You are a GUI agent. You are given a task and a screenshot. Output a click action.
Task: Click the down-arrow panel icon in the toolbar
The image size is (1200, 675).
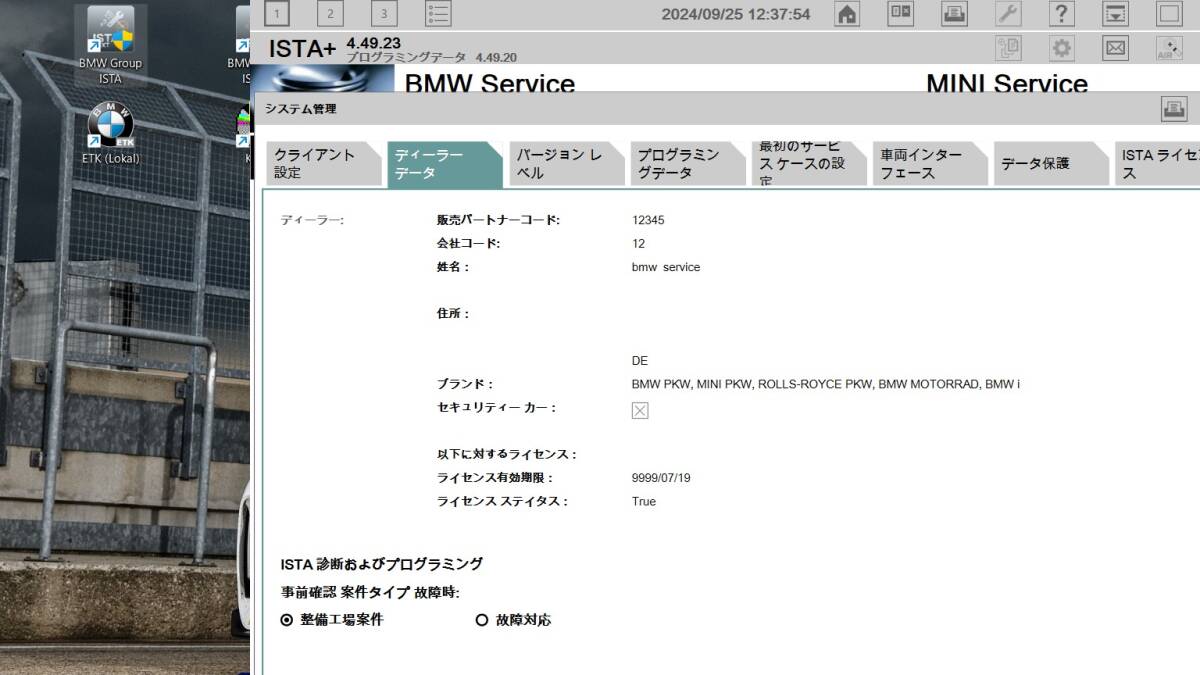coord(1116,14)
